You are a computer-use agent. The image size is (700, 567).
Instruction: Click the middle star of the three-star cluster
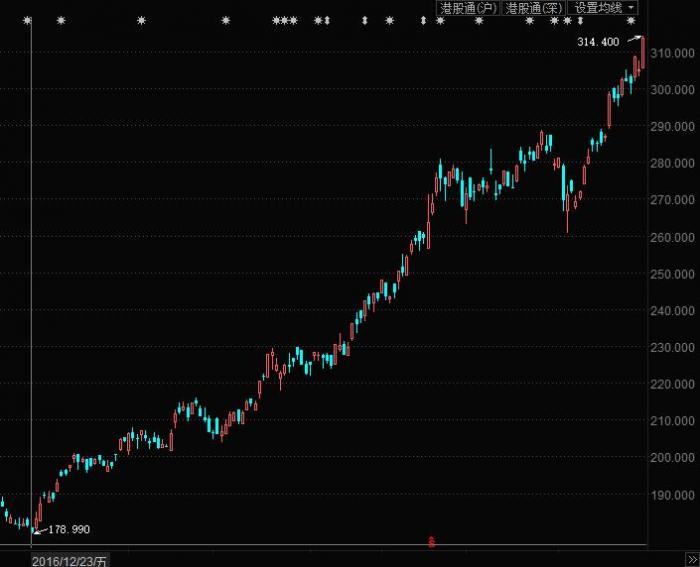pyautogui.click(x=284, y=21)
